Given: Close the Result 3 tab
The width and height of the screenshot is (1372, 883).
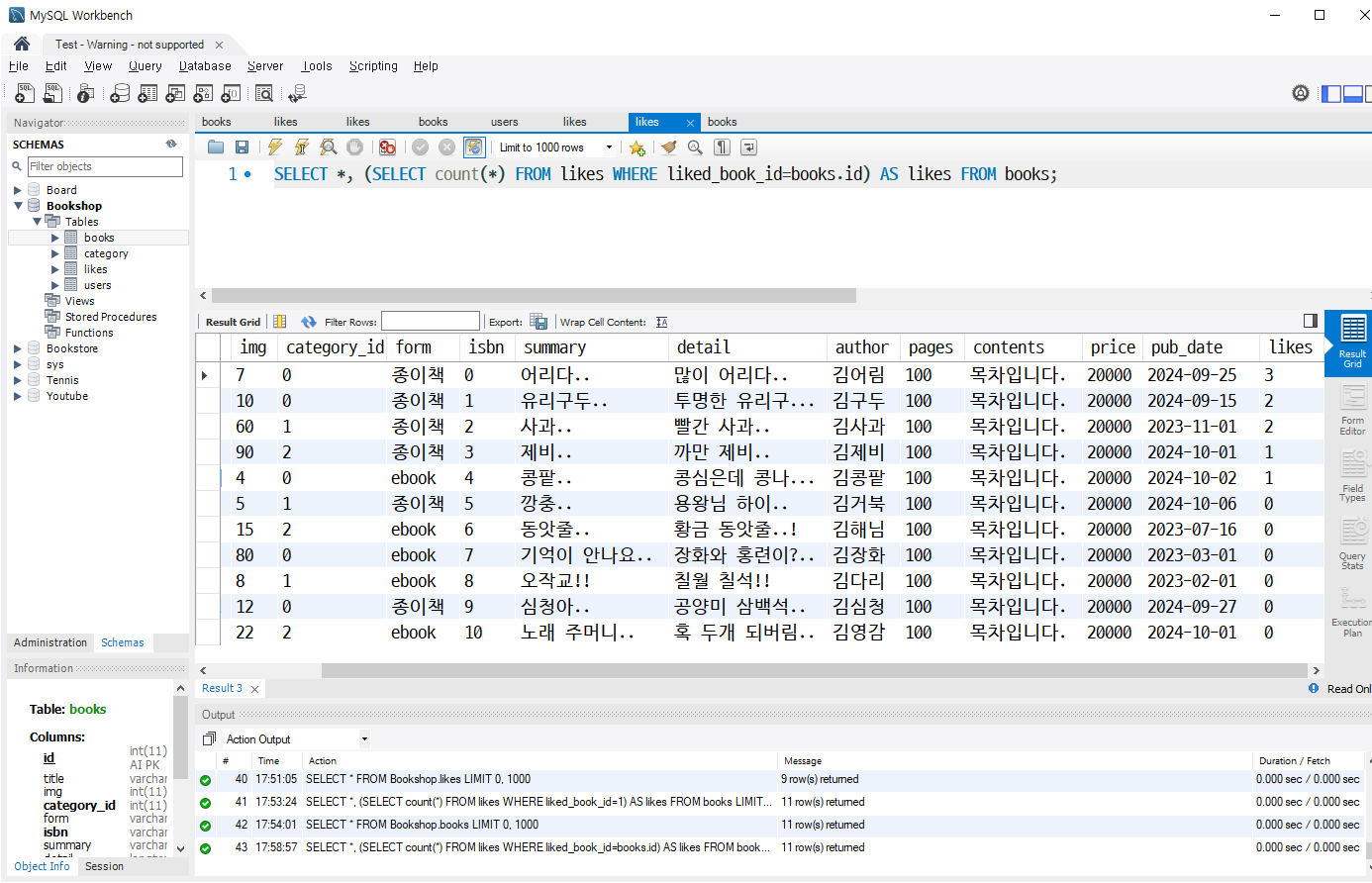Looking at the screenshot, I should [x=254, y=689].
